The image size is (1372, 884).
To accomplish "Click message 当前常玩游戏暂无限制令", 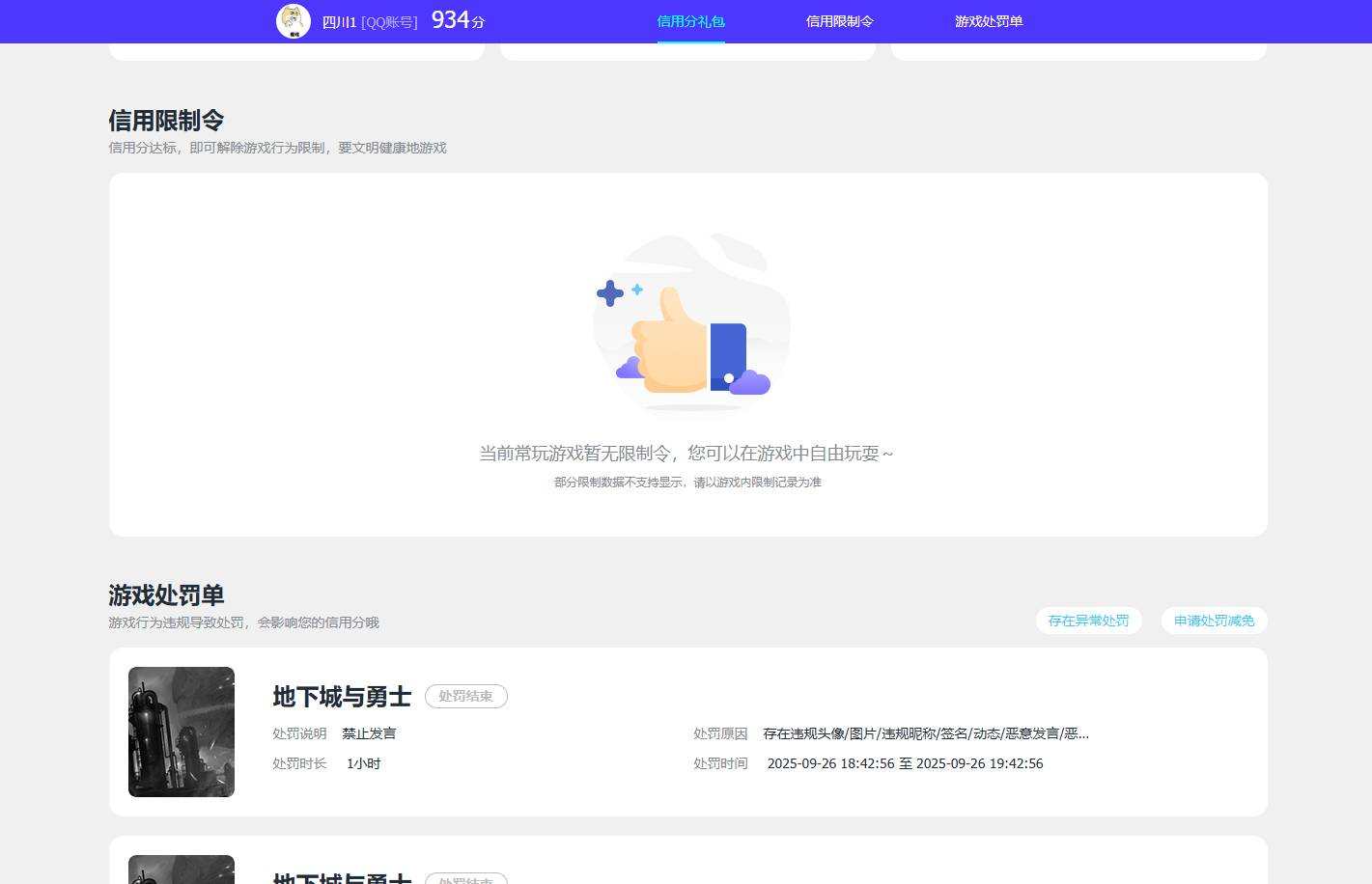I will 686,453.
